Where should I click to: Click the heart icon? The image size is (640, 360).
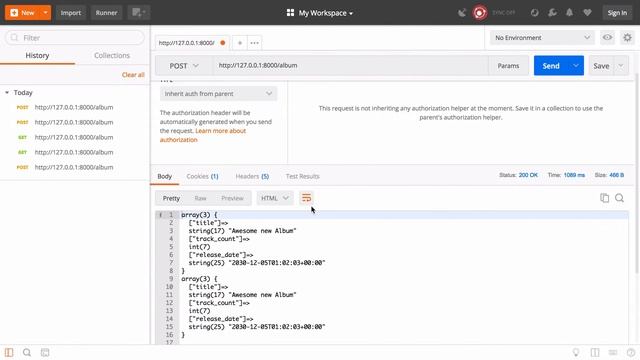[587, 13]
